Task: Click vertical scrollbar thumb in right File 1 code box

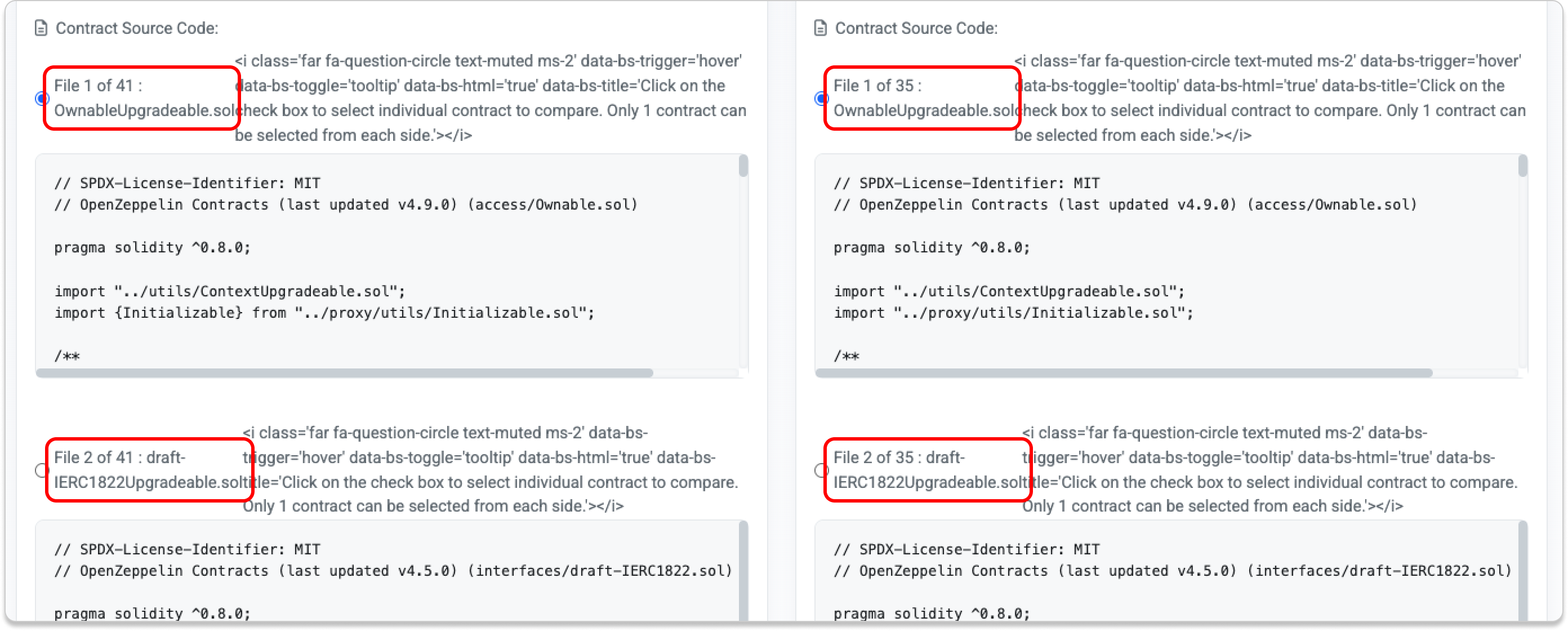Action: pos(1522,166)
